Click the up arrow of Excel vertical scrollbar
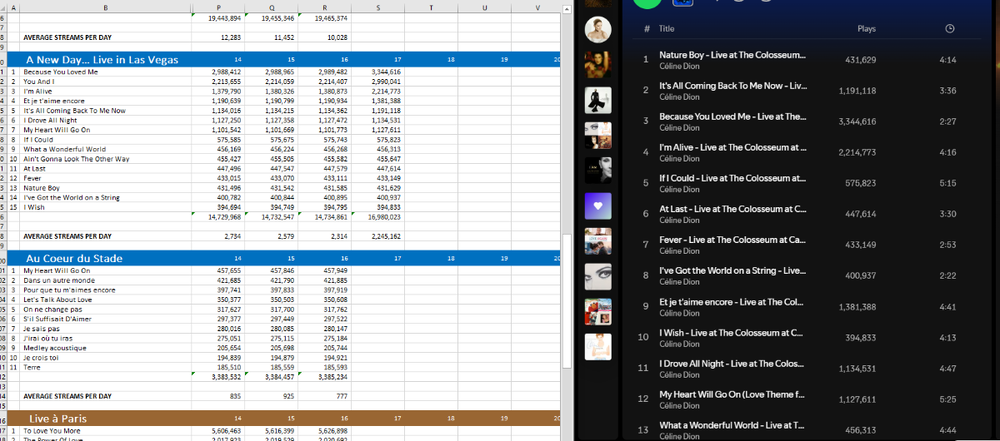 click(x=566, y=8)
